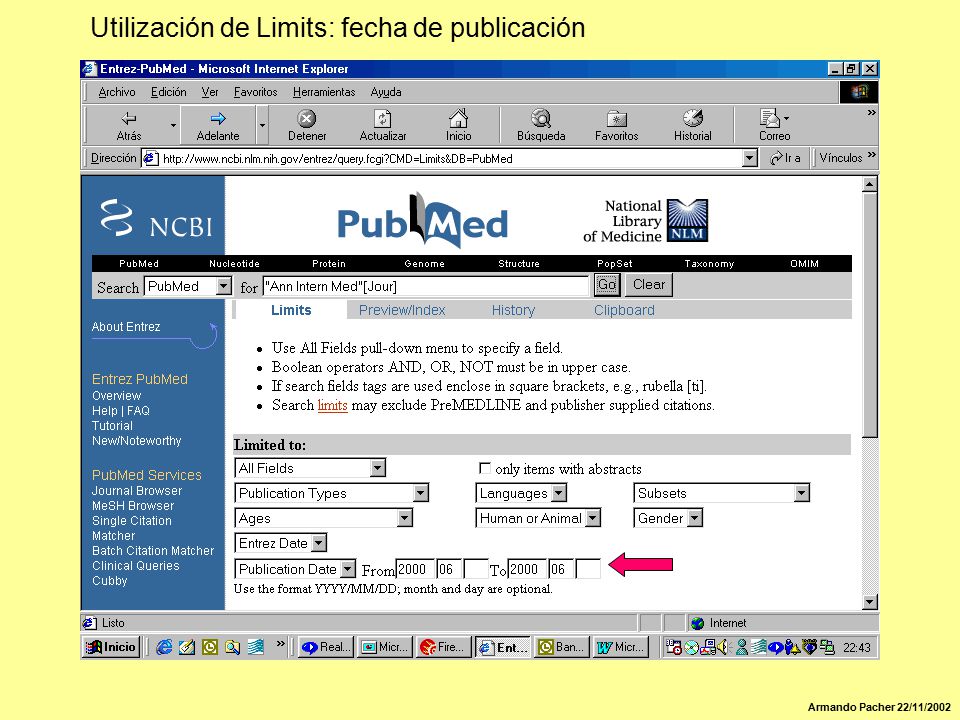Open the Languages dropdown
Image resolution: width=960 pixels, height=720 pixels.
[x=521, y=493]
